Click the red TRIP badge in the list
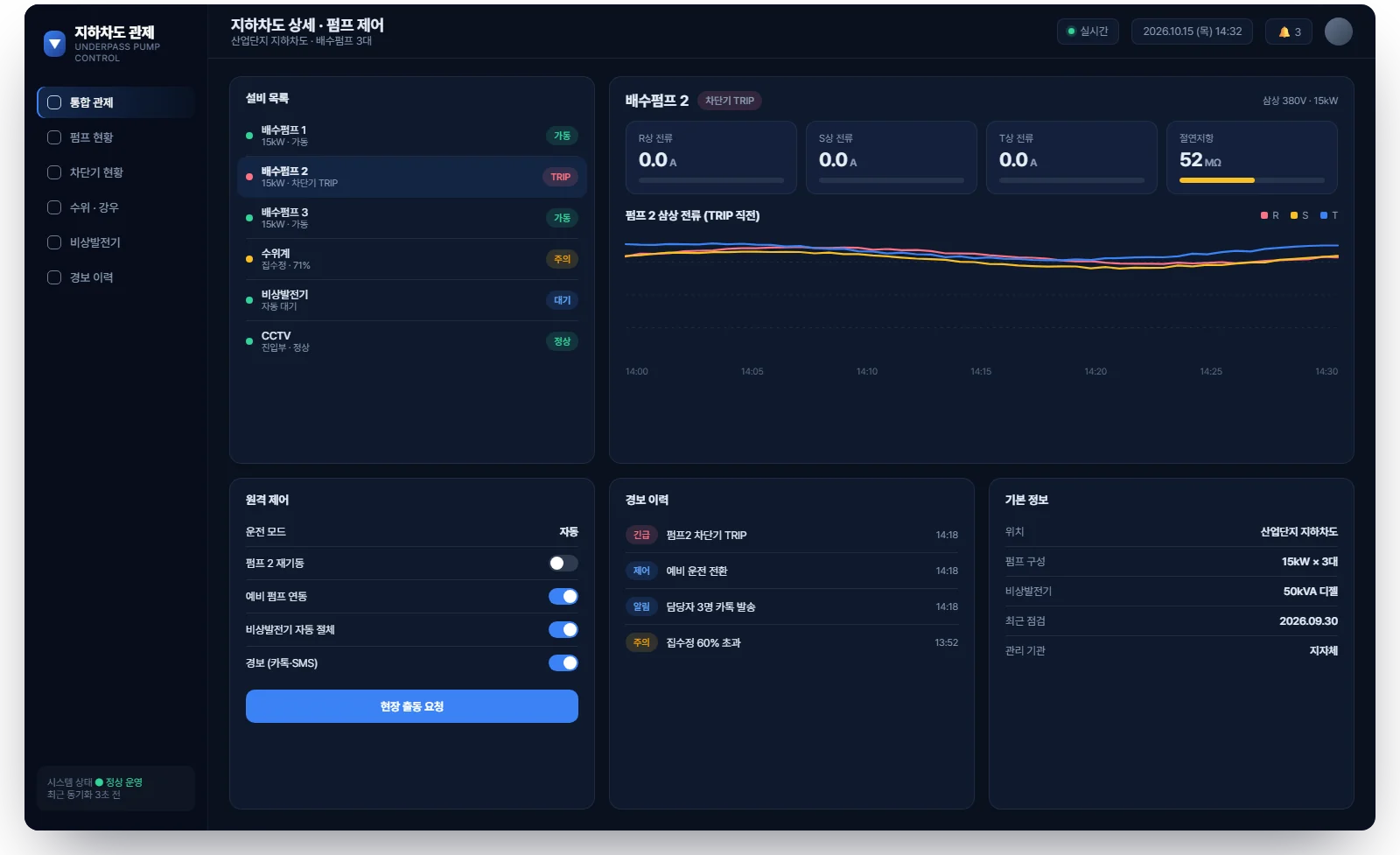The height and width of the screenshot is (855, 1400). point(560,177)
